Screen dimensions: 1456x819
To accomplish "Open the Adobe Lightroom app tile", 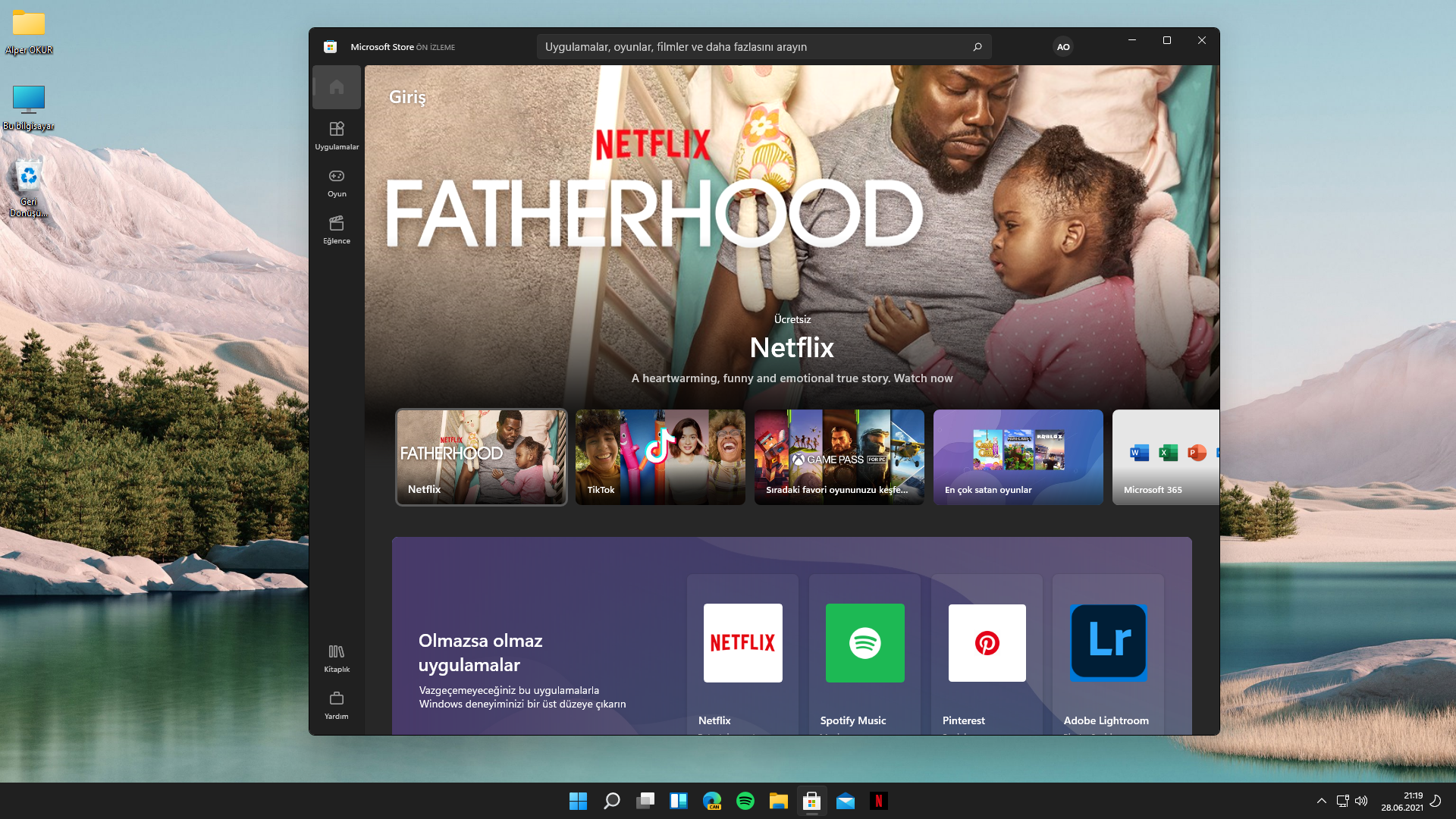I will click(x=1108, y=654).
